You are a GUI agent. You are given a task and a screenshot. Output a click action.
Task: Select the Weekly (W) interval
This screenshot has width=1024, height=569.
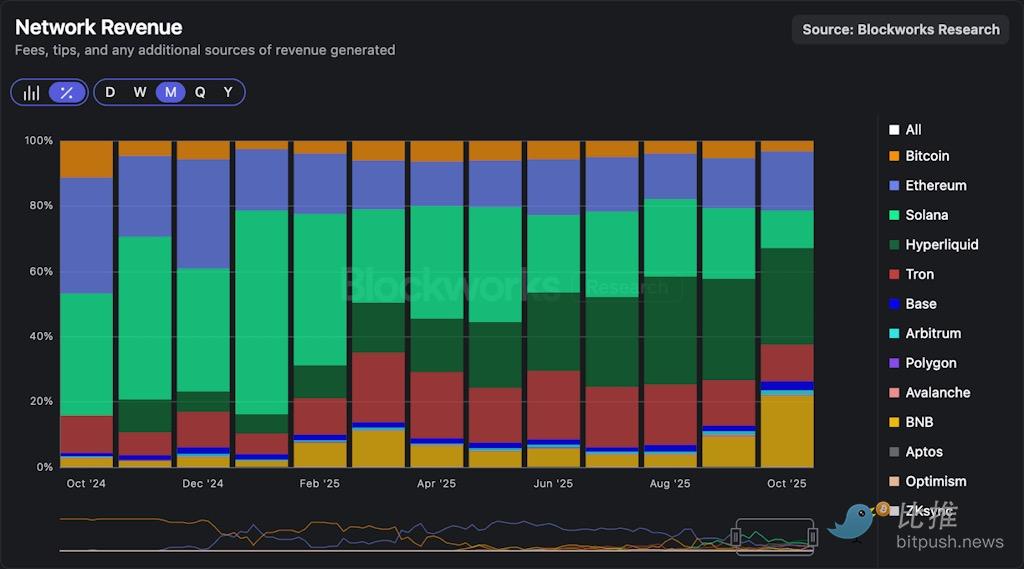140,93
